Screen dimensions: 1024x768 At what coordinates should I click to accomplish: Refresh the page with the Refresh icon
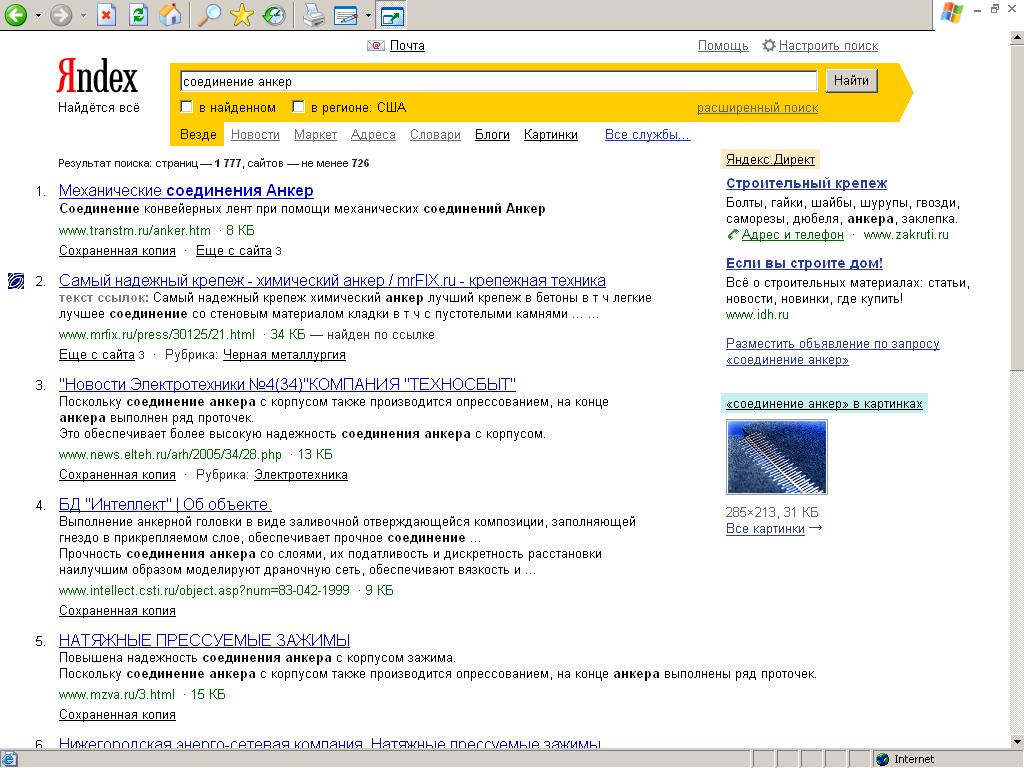[x=139, y=15]
